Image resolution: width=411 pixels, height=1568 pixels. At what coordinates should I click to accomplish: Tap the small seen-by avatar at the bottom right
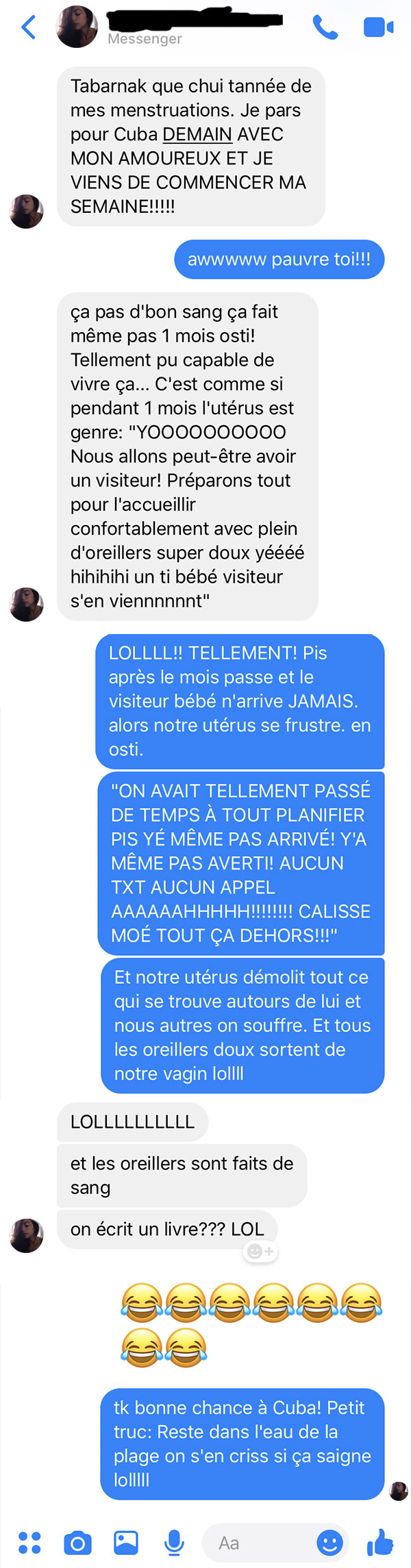[399, 1491]
